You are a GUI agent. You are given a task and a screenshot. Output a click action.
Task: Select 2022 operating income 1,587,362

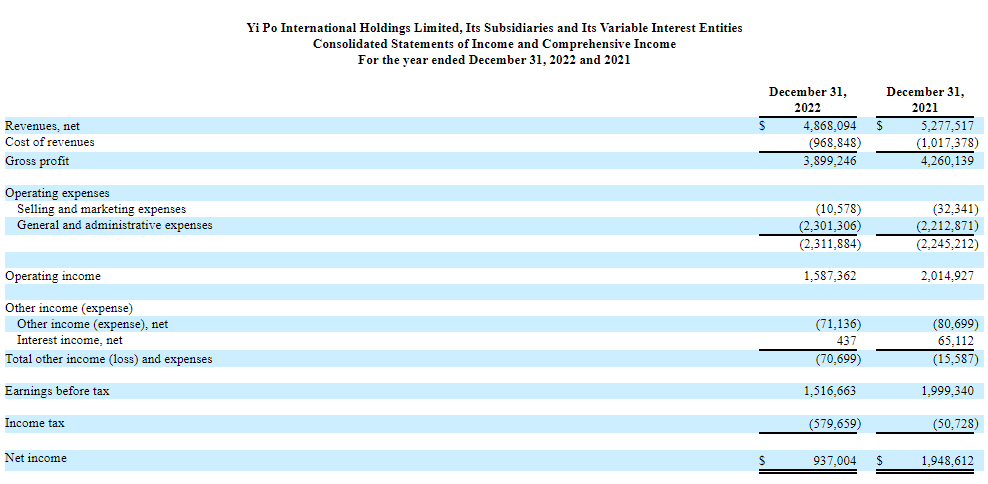pyautogui.click(x=830, y=276)
